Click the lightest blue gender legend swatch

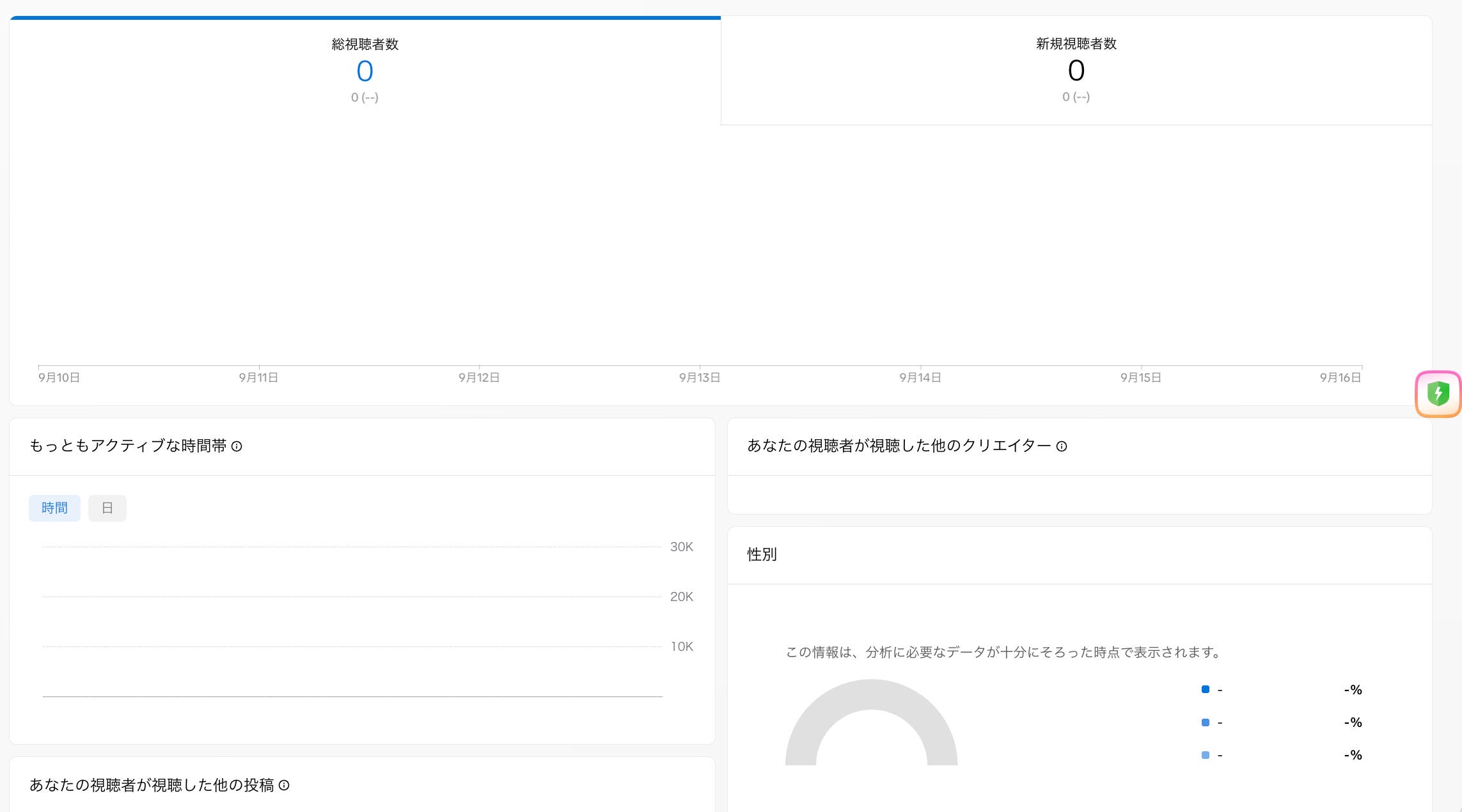1206,755
